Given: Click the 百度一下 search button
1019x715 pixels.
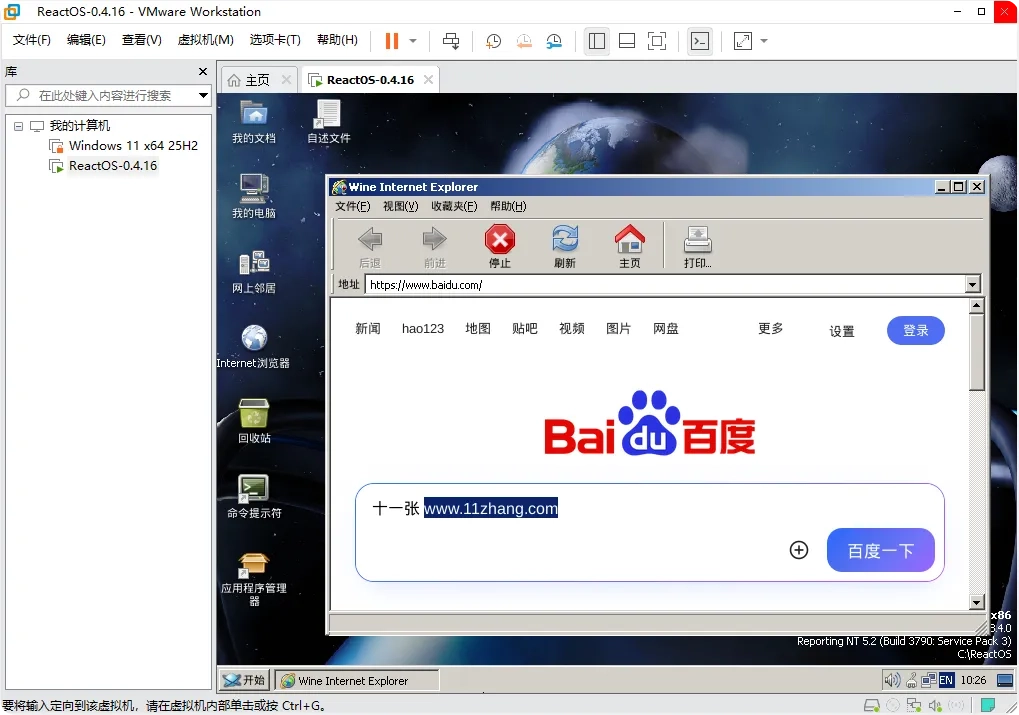Looking at the screenshot, I should (x=881, y=551).
